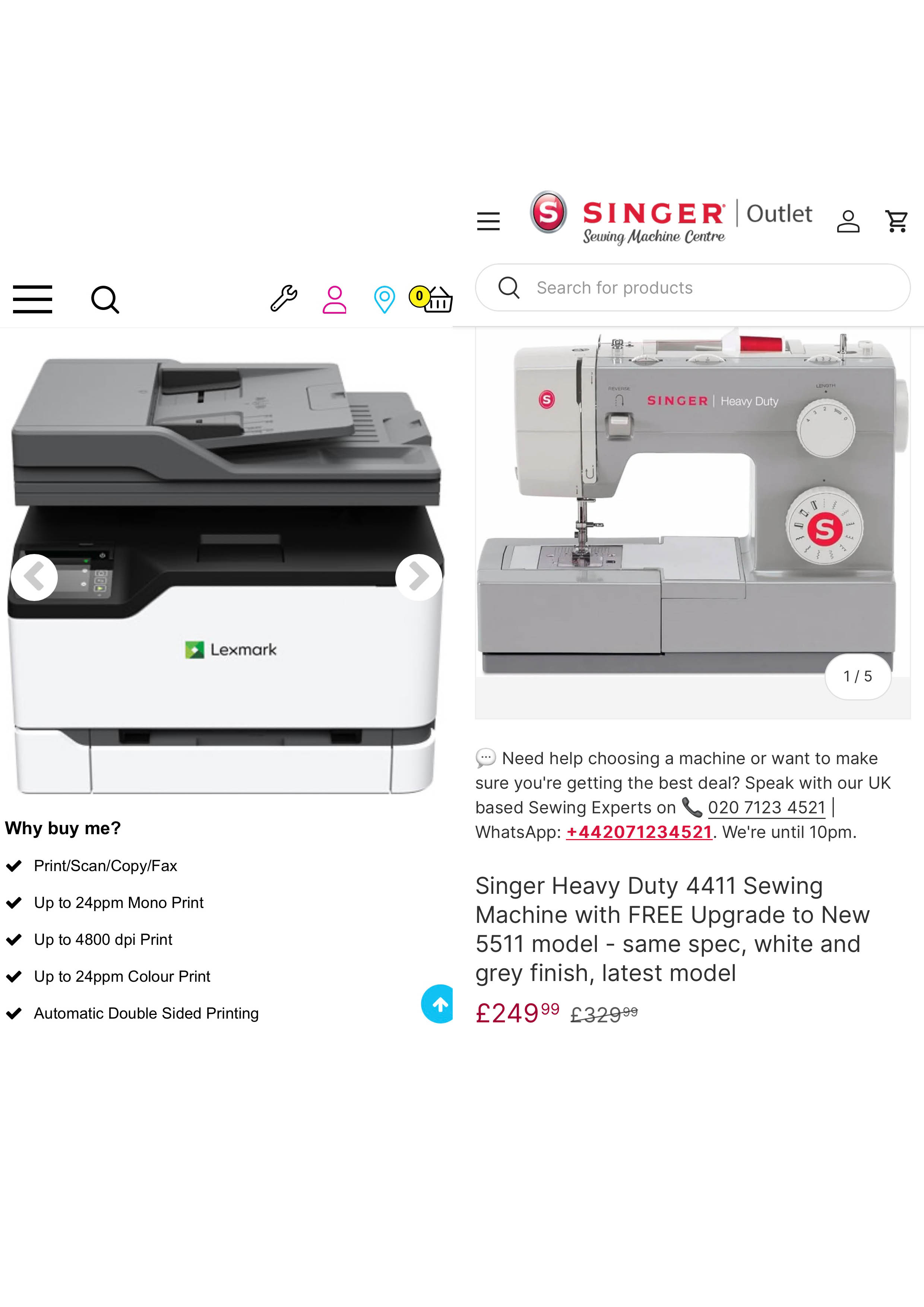Call the 020 7123 4521 phone link

coord(766,807)
